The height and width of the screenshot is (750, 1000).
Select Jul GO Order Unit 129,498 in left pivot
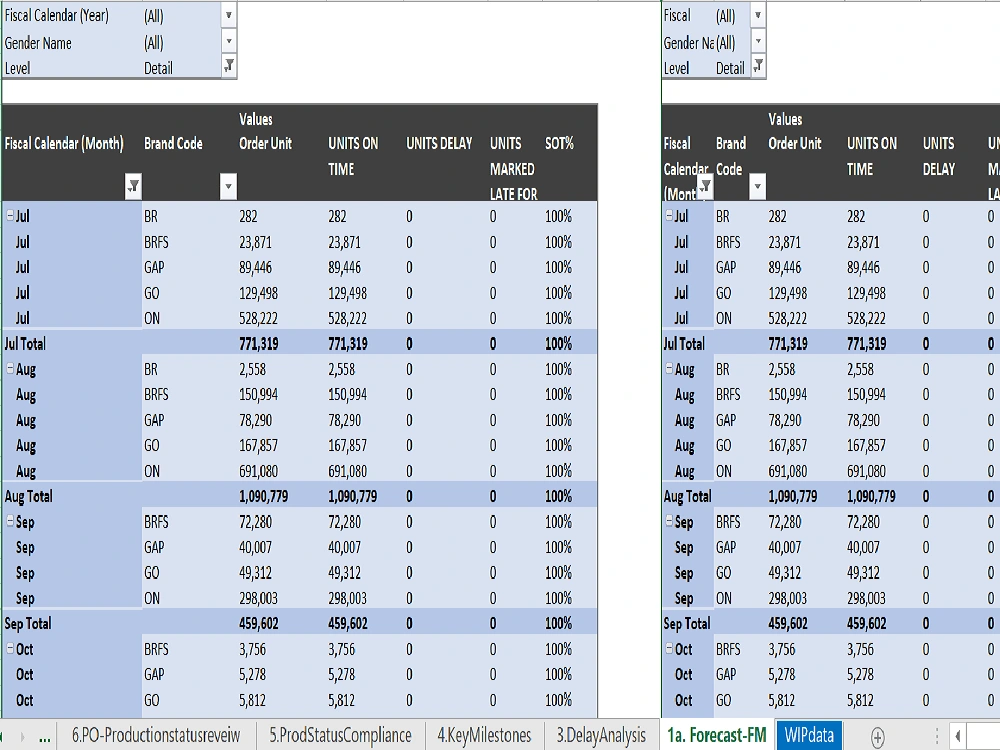tap(258, 293)
